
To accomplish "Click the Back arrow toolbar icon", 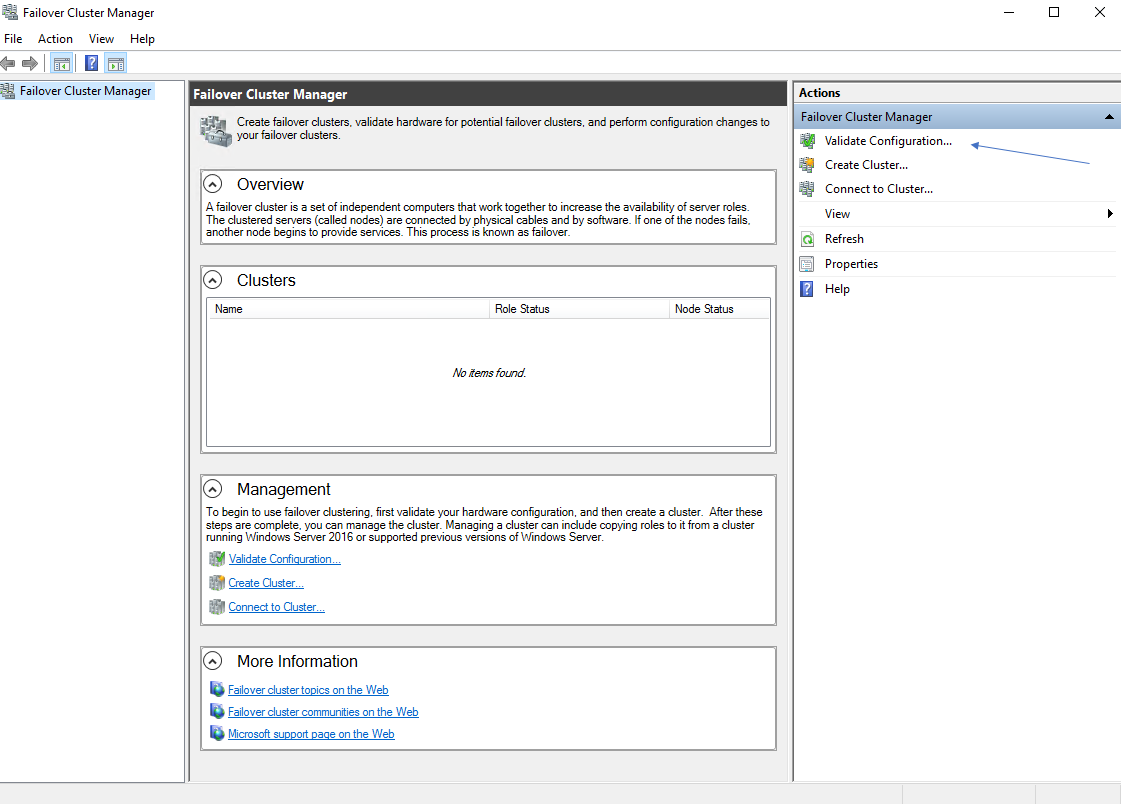I will pyautogui.click(x=8, y=64).
